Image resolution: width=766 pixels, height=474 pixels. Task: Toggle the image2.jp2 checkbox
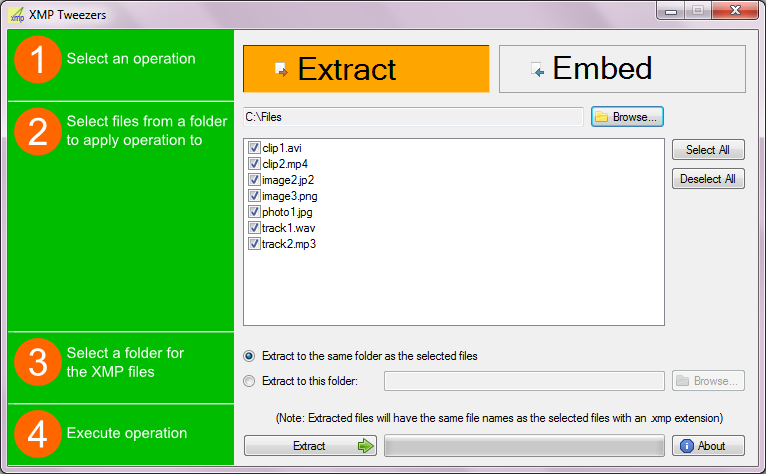(254, 180)
